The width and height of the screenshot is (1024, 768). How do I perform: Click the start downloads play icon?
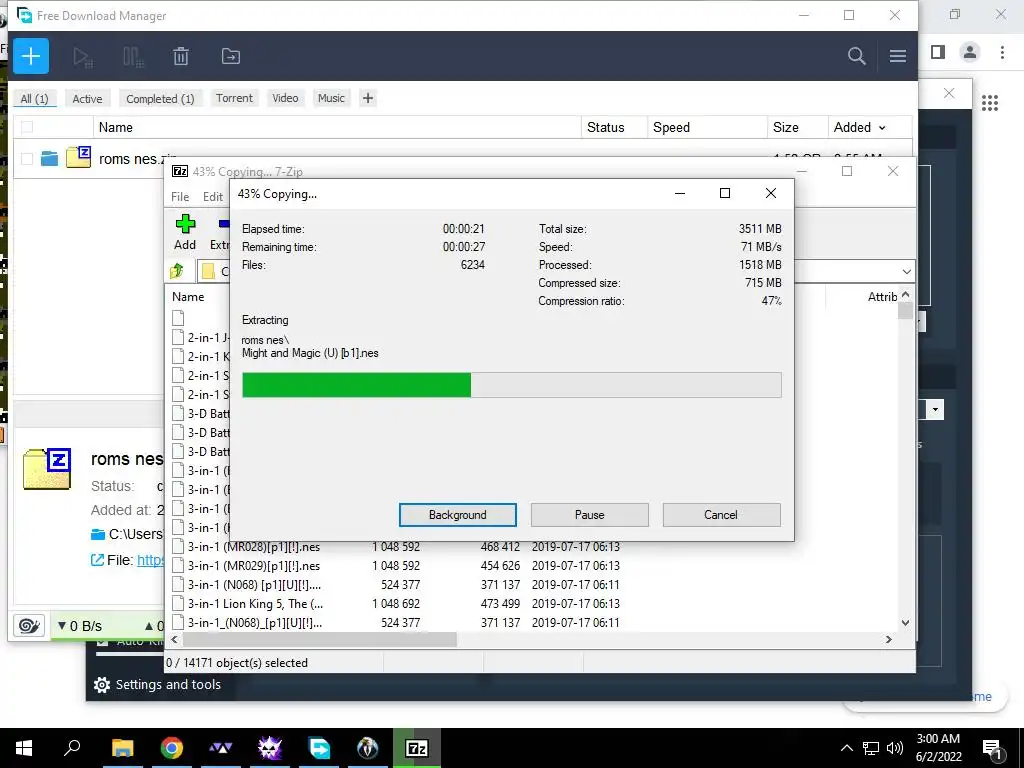(83, 57)
